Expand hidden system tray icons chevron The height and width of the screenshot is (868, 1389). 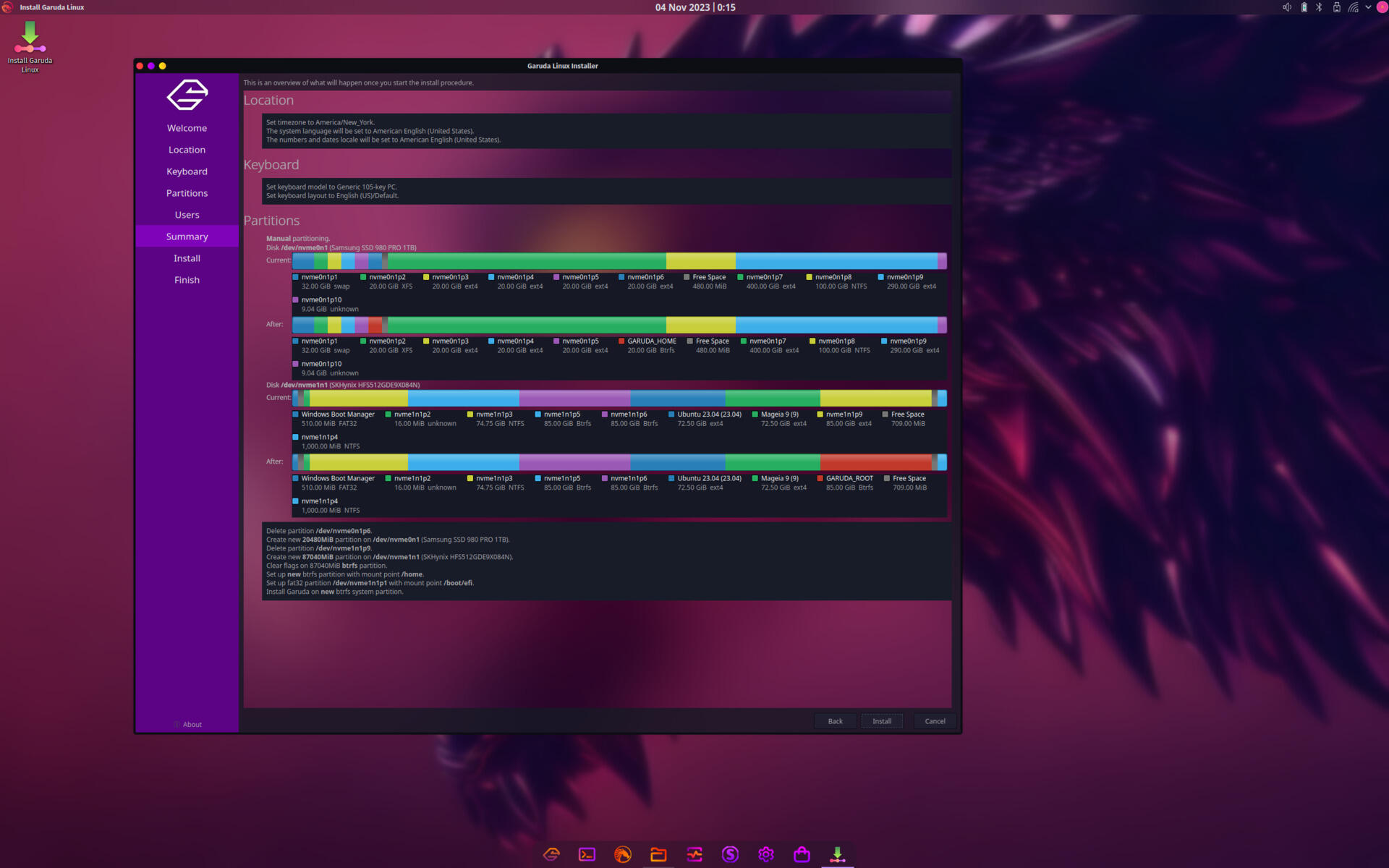click(1368, 7)
